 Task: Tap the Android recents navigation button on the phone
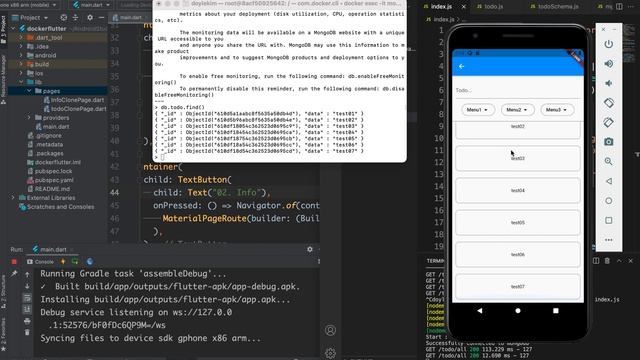pyautogui.click(x=556, y=311)
